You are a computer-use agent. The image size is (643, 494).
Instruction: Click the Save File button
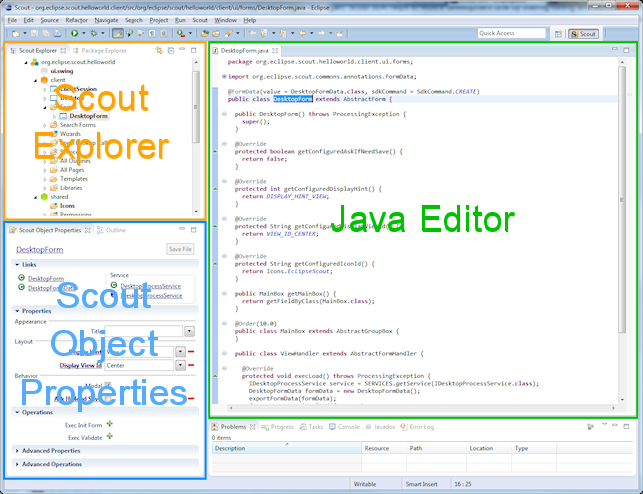(x=180, y=249)
